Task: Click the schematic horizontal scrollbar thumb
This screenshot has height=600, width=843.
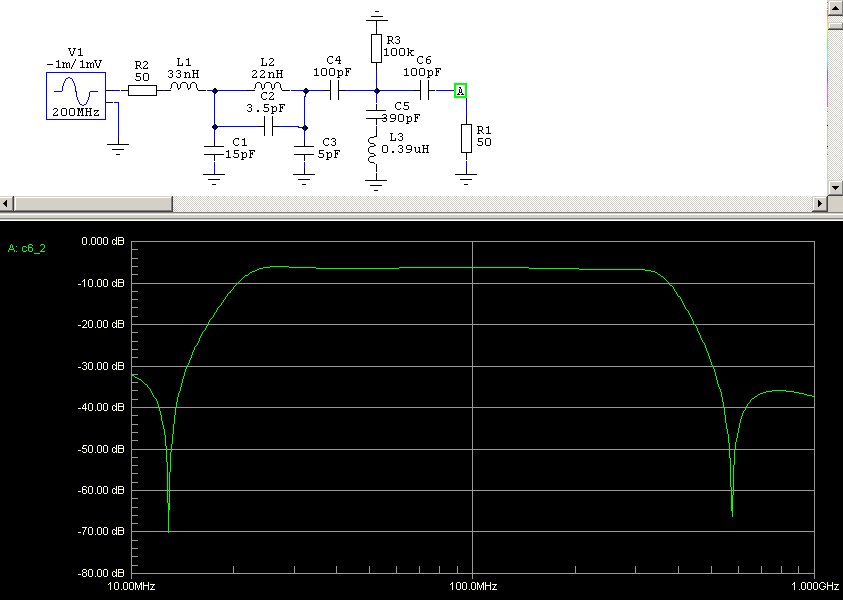Action: [92, 204]
